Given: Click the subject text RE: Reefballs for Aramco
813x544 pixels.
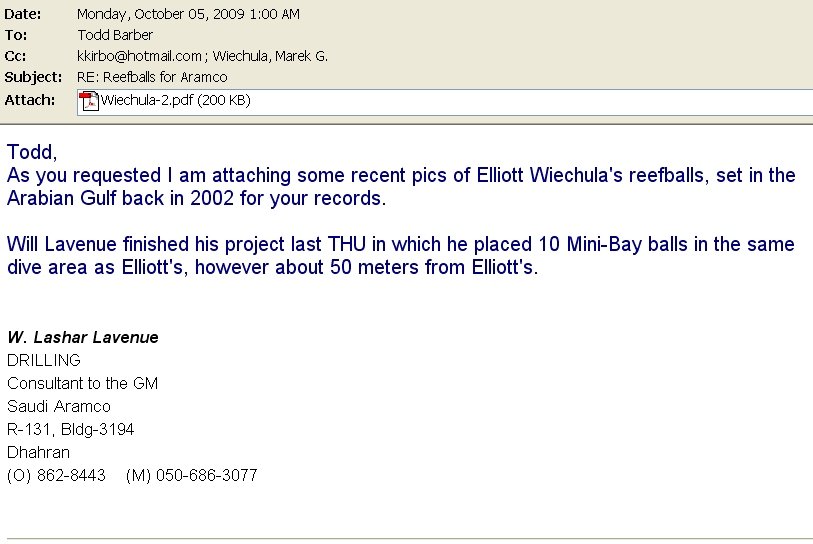Looking at the screenshot, I should [x=152, y=77].
